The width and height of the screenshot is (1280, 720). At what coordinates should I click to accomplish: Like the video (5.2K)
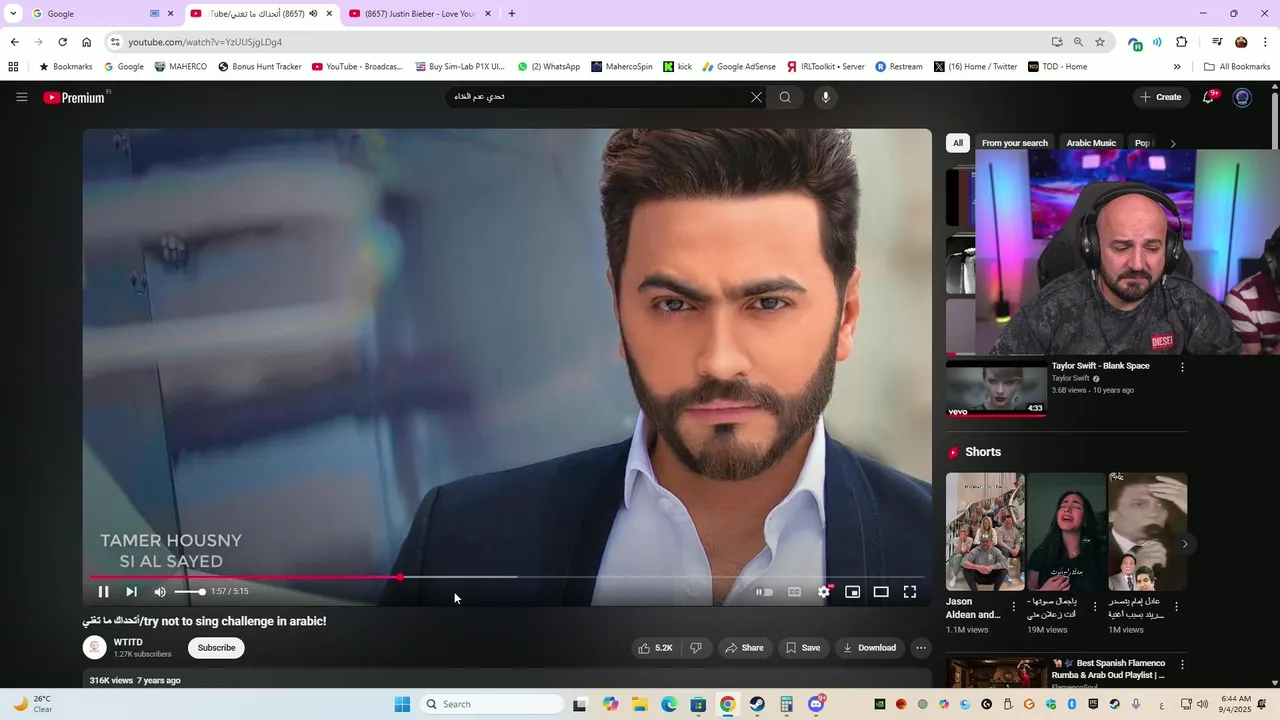(x=655, y=648)
